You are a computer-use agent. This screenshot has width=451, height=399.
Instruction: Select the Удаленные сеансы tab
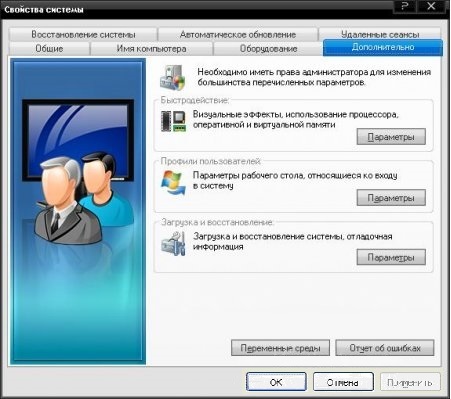click(x=380, y=34)
